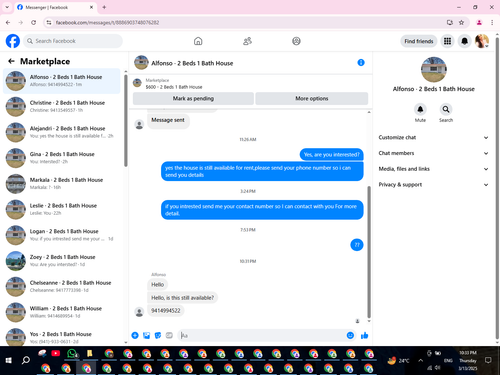Click the Find friends button
Screen dimensions: 500x375
419,41
